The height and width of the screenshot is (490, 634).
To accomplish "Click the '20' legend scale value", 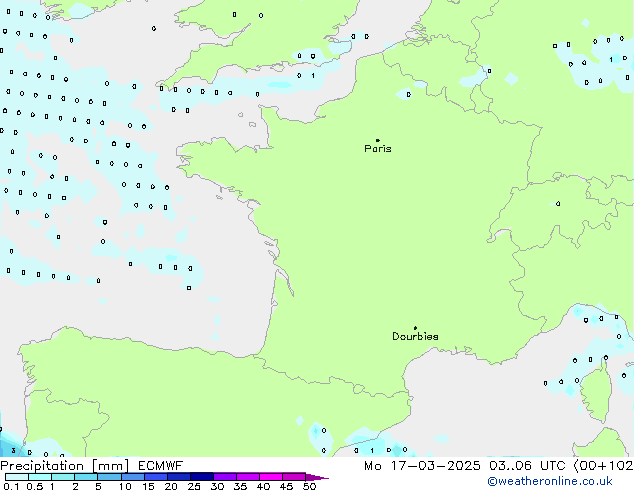I will coord(171,486).
